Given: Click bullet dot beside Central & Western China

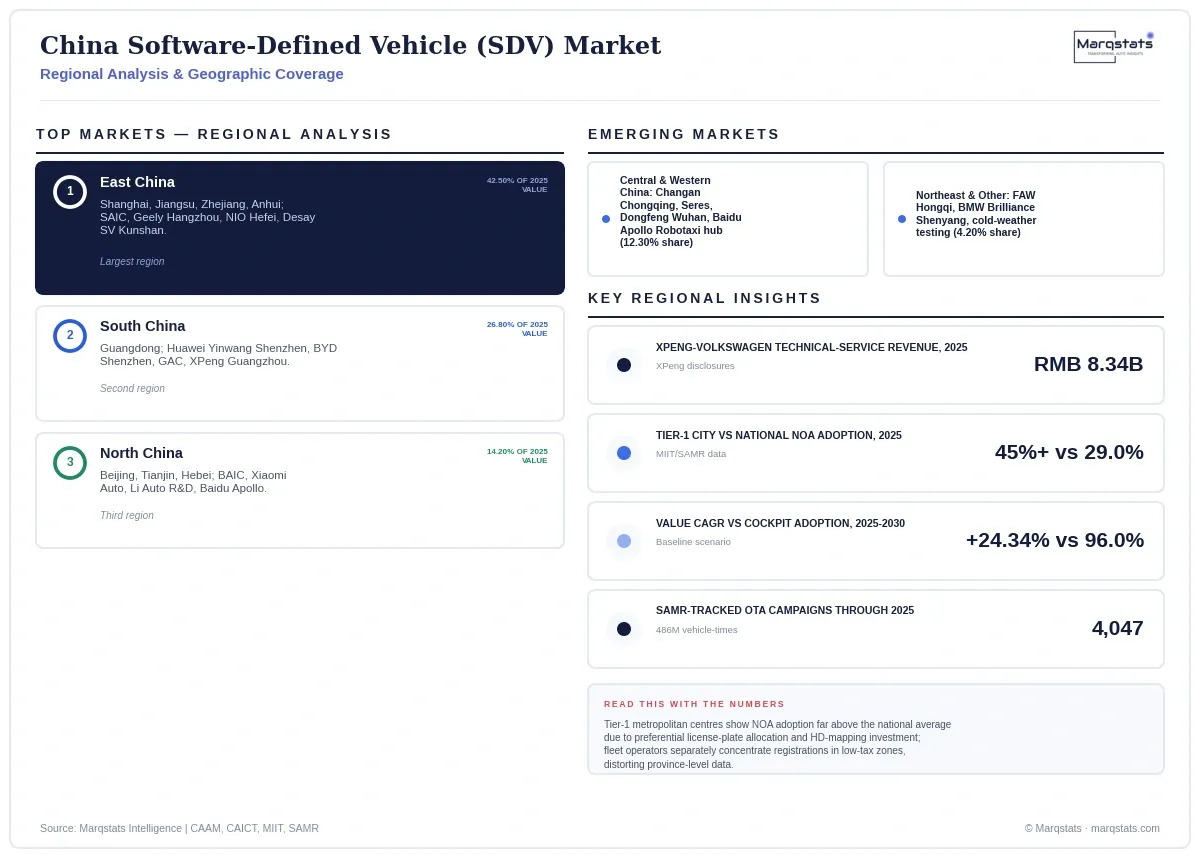Looking at the screenshot, I should (x=606, y=219).
